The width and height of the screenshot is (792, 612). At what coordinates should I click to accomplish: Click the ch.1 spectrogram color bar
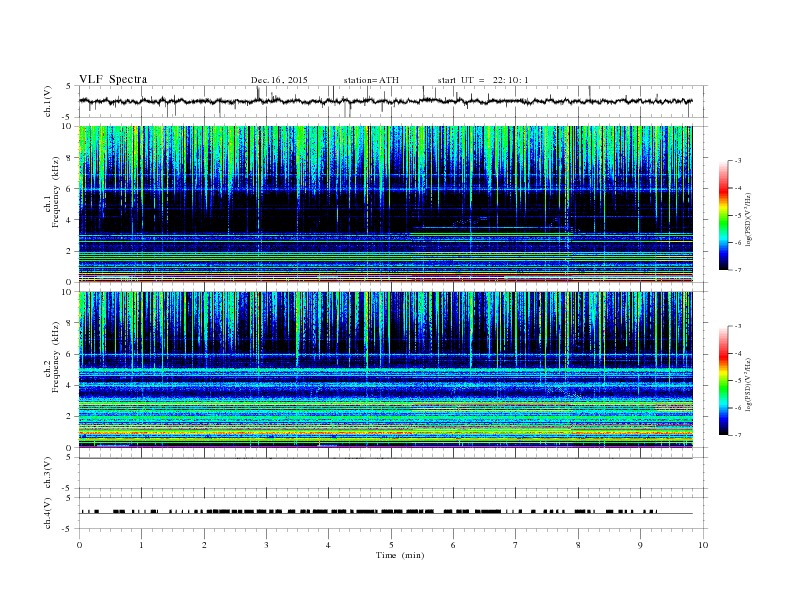pyautogui.click(x=723, y=216)
